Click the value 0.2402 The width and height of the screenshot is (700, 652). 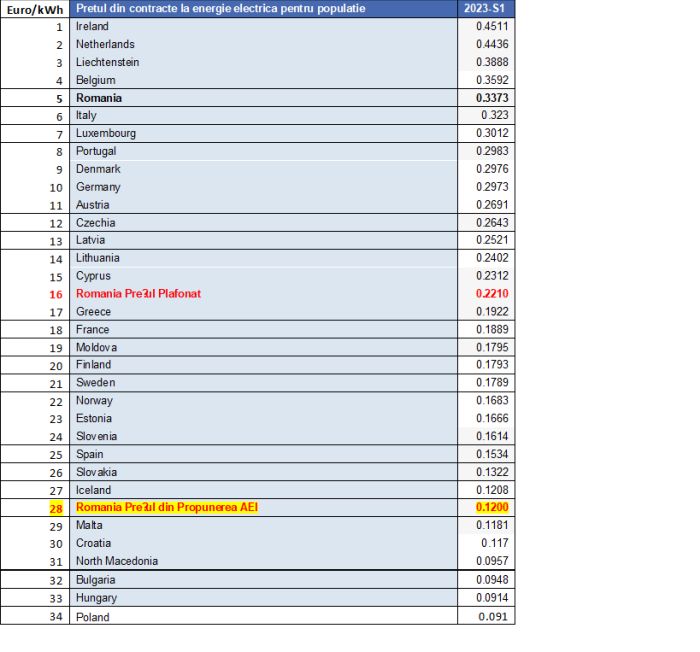pos(492,258)
